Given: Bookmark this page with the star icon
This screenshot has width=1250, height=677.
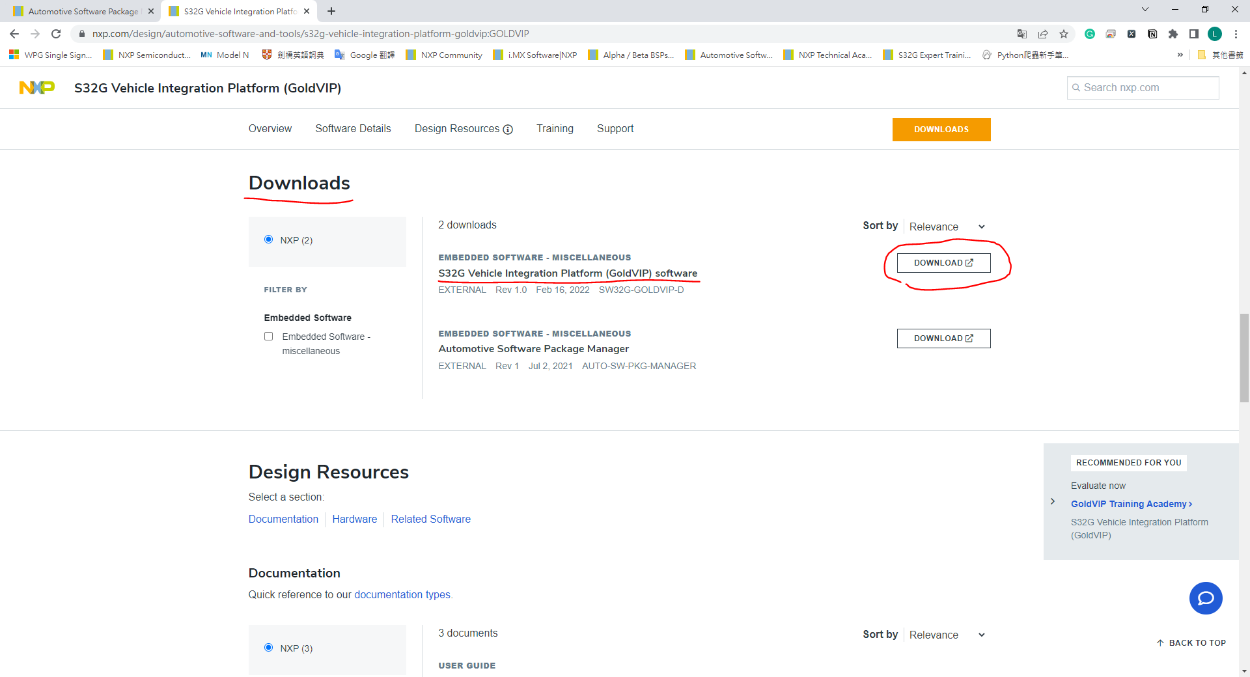Looking at the screenshot, I should [1063, 33].
